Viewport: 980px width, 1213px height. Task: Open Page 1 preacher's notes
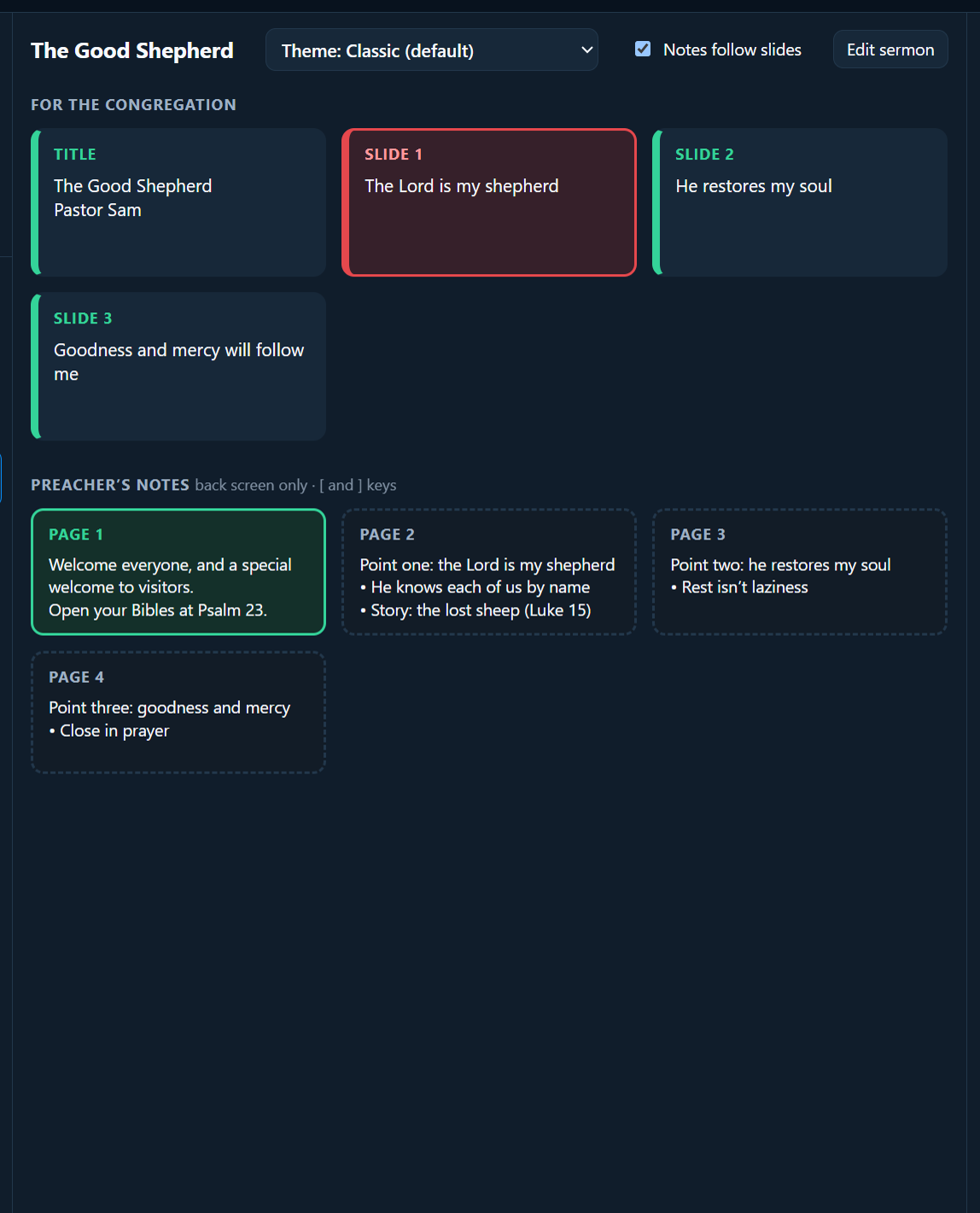[x=178, y=572]
